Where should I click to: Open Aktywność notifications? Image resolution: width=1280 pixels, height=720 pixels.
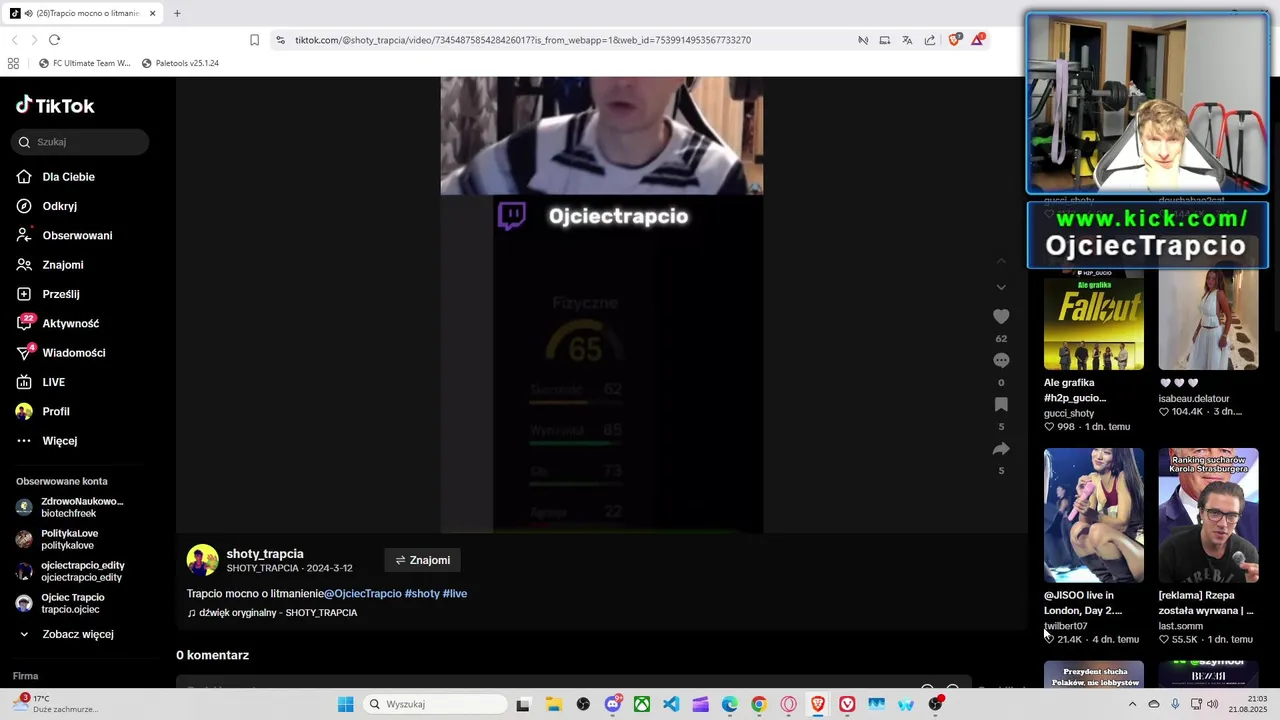(70, 324)
